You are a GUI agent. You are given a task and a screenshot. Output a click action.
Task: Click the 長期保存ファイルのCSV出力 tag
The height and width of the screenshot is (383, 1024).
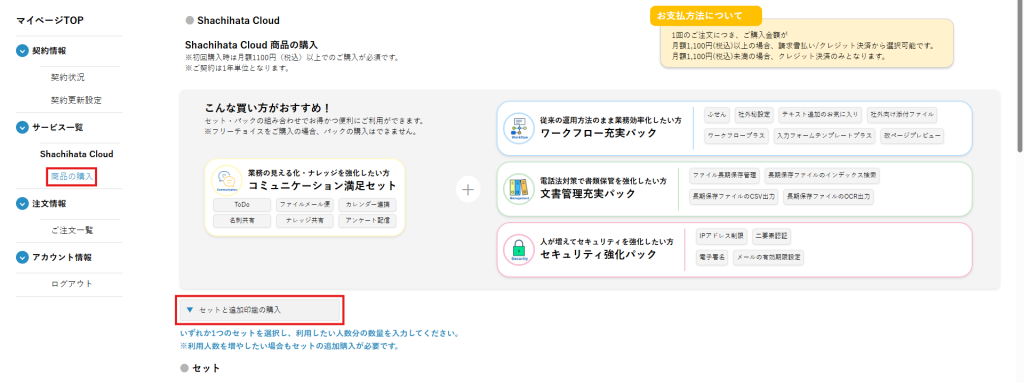734,196
